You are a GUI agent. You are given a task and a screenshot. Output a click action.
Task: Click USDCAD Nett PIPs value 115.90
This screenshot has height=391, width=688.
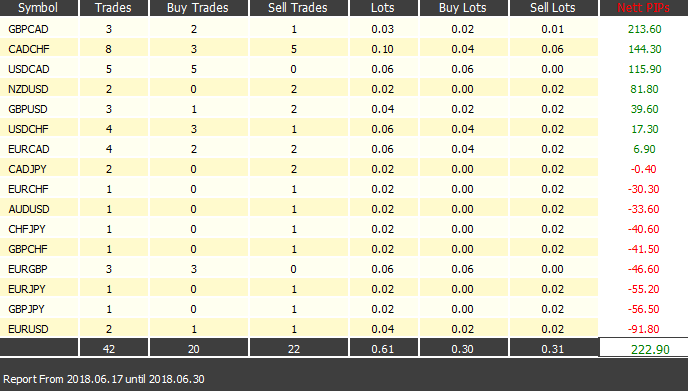[645, 69]
